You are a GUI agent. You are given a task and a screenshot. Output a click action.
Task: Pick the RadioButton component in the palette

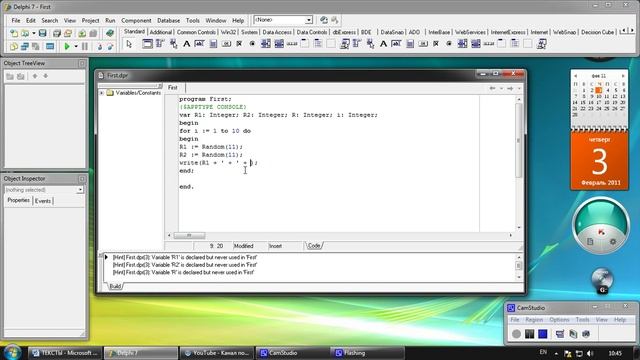(252, 44)
